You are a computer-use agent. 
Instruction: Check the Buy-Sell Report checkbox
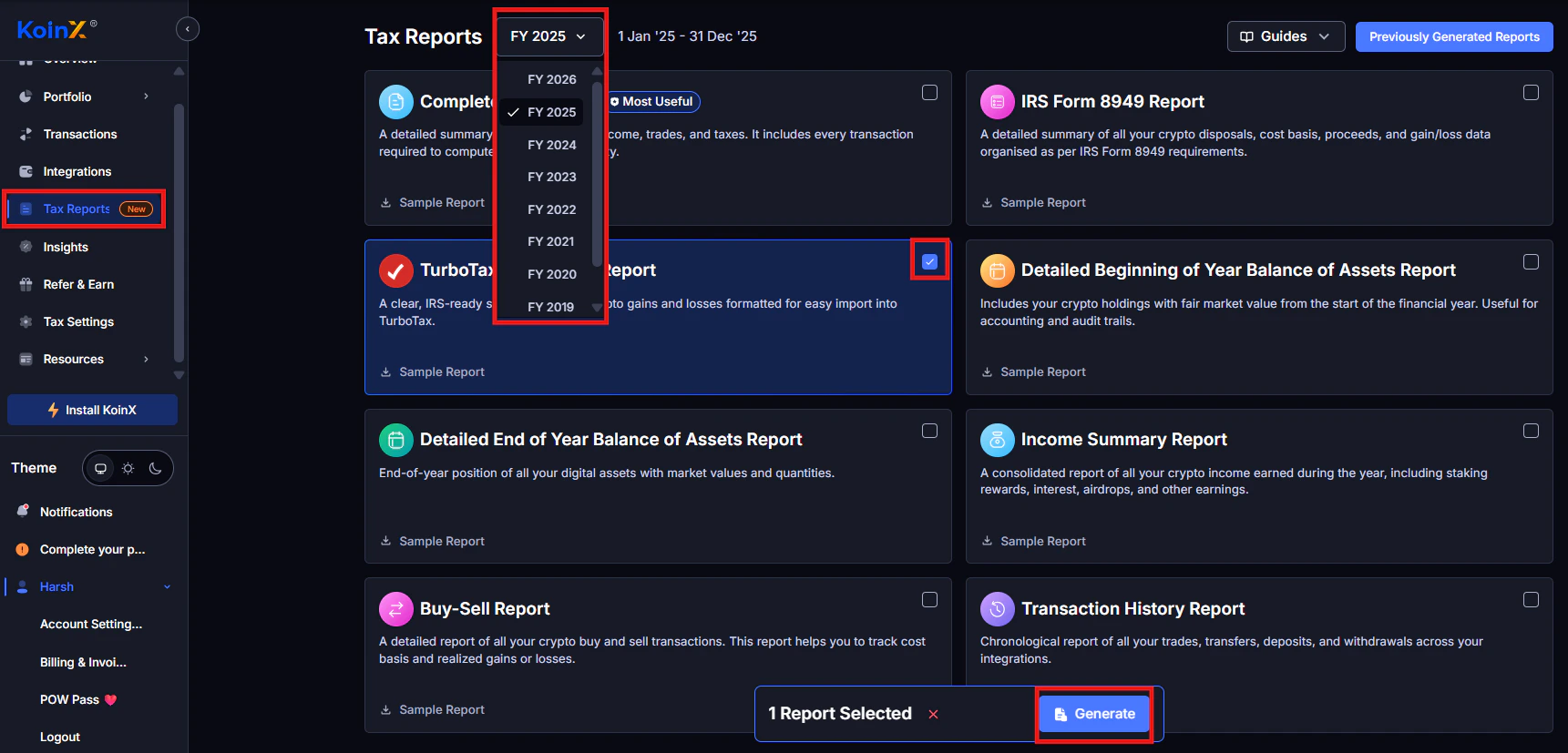point(929,600)
